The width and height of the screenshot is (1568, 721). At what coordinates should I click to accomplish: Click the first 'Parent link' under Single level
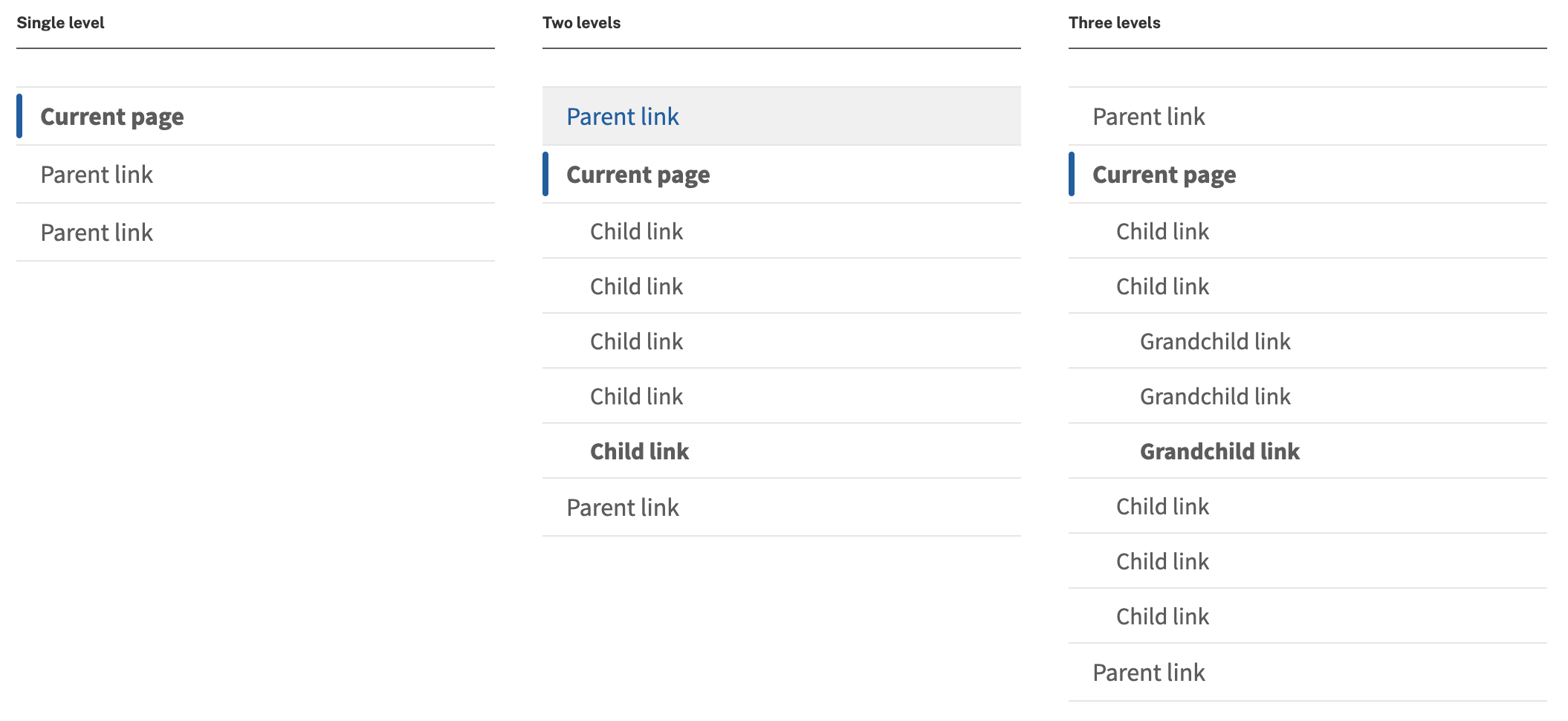click(97, 175)
